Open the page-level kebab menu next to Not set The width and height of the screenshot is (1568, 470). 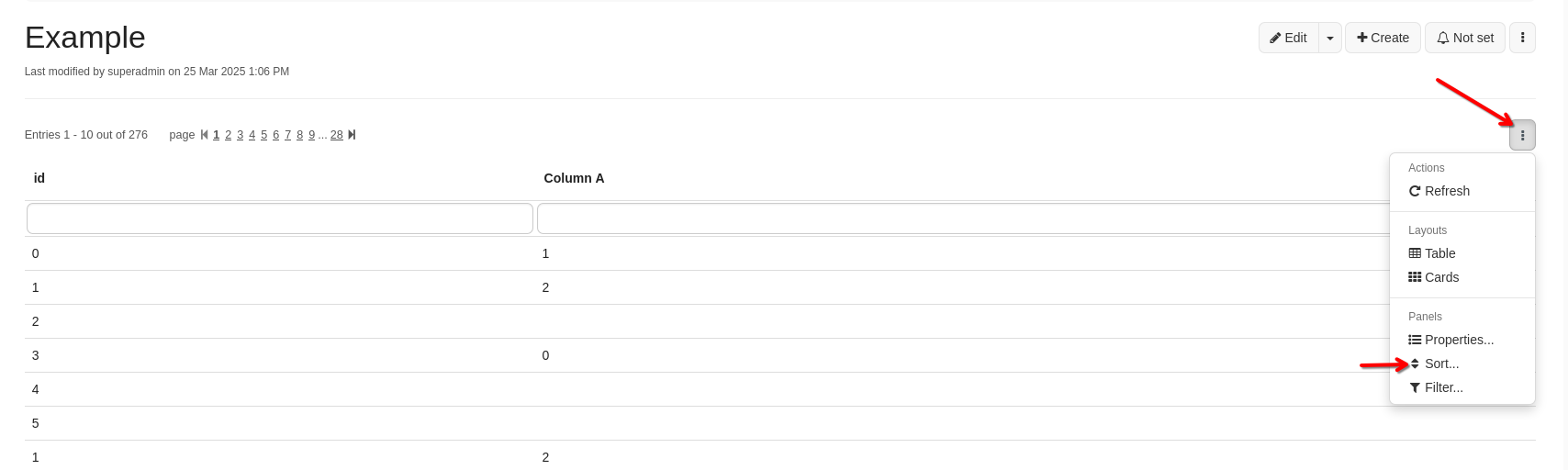click(1522, 38)
